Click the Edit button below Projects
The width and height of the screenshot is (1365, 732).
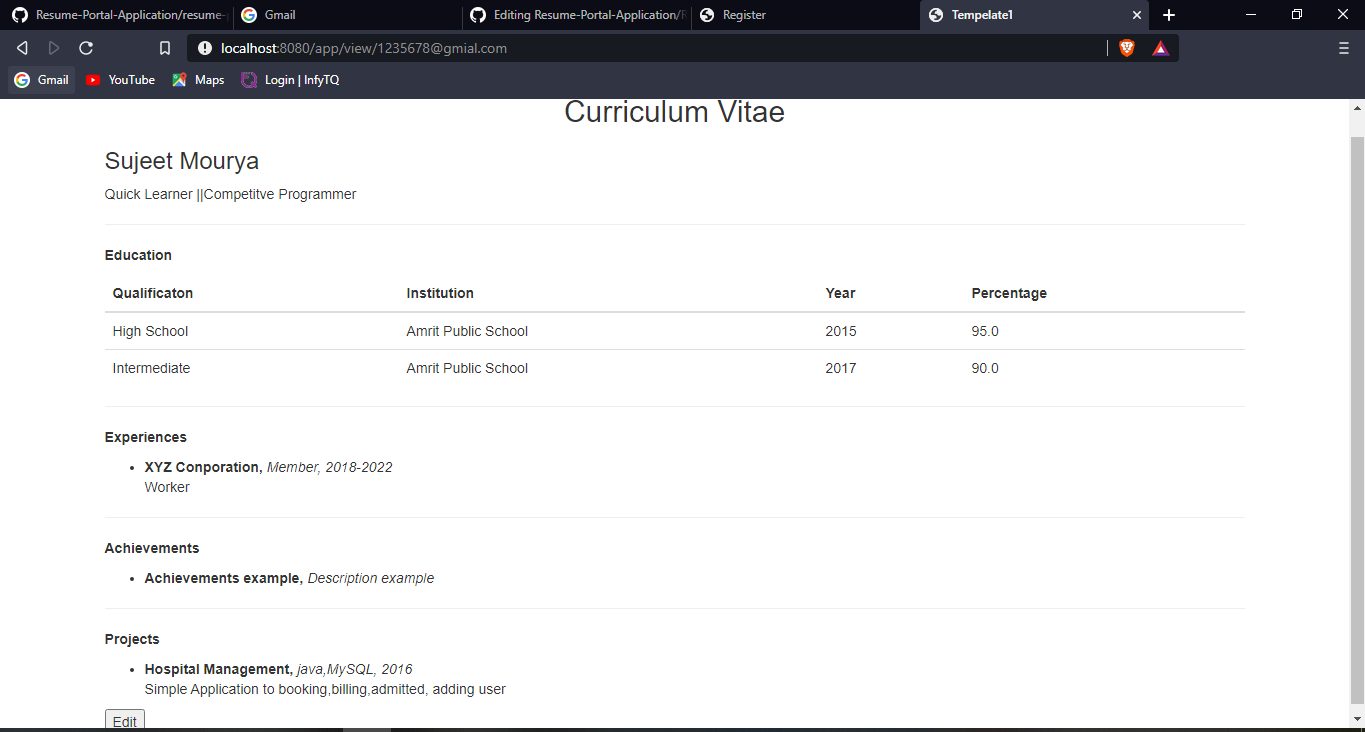click(x=125, y=720)
